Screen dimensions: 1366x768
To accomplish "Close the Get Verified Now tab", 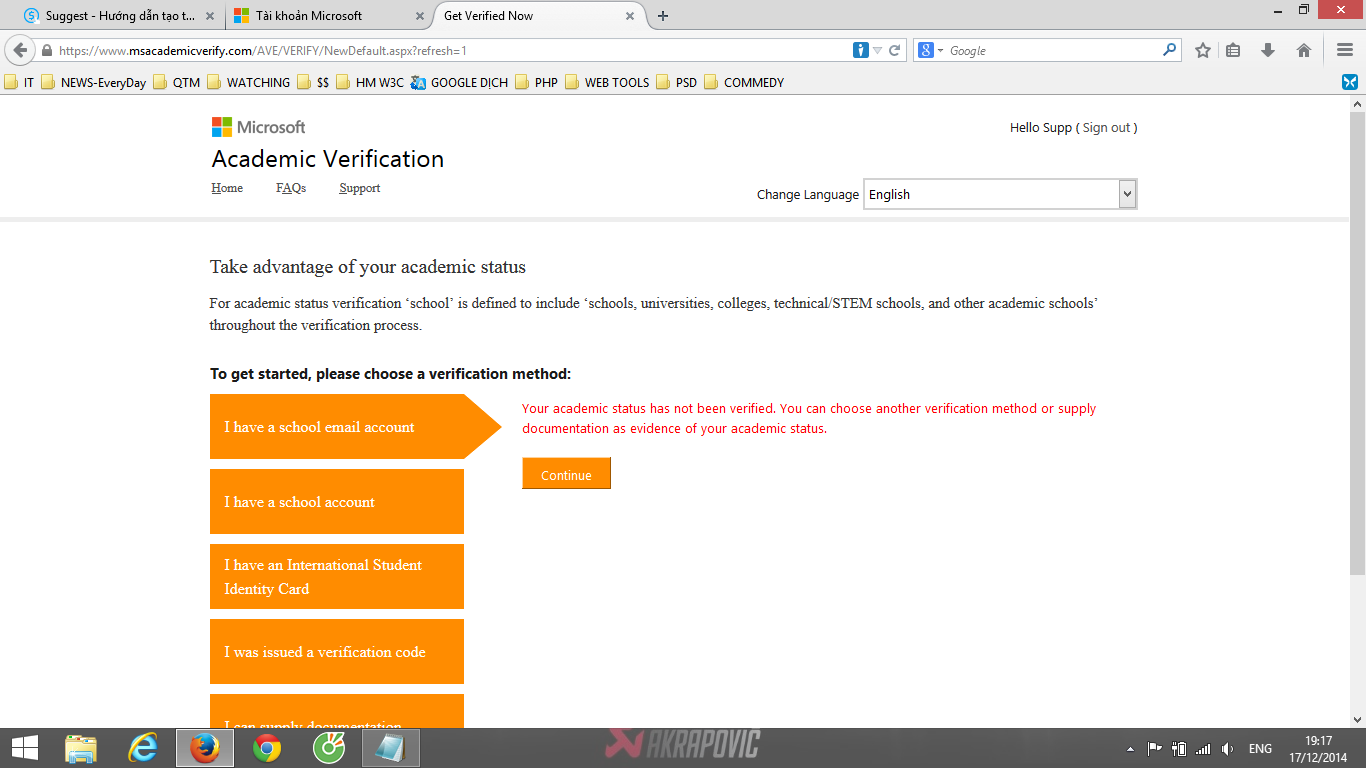I will tap(630, 16).
